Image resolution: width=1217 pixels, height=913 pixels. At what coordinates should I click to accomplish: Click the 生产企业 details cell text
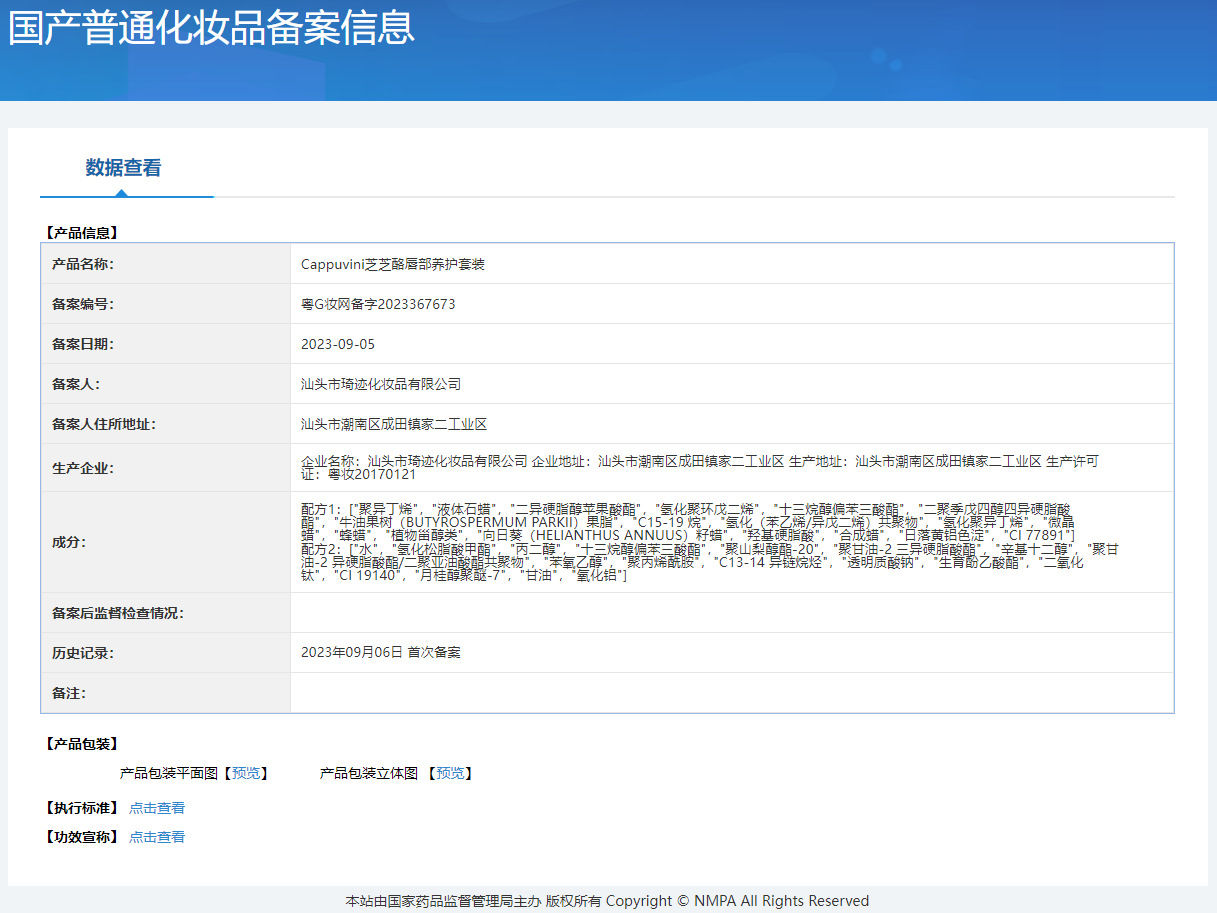[x=700, y=468]
